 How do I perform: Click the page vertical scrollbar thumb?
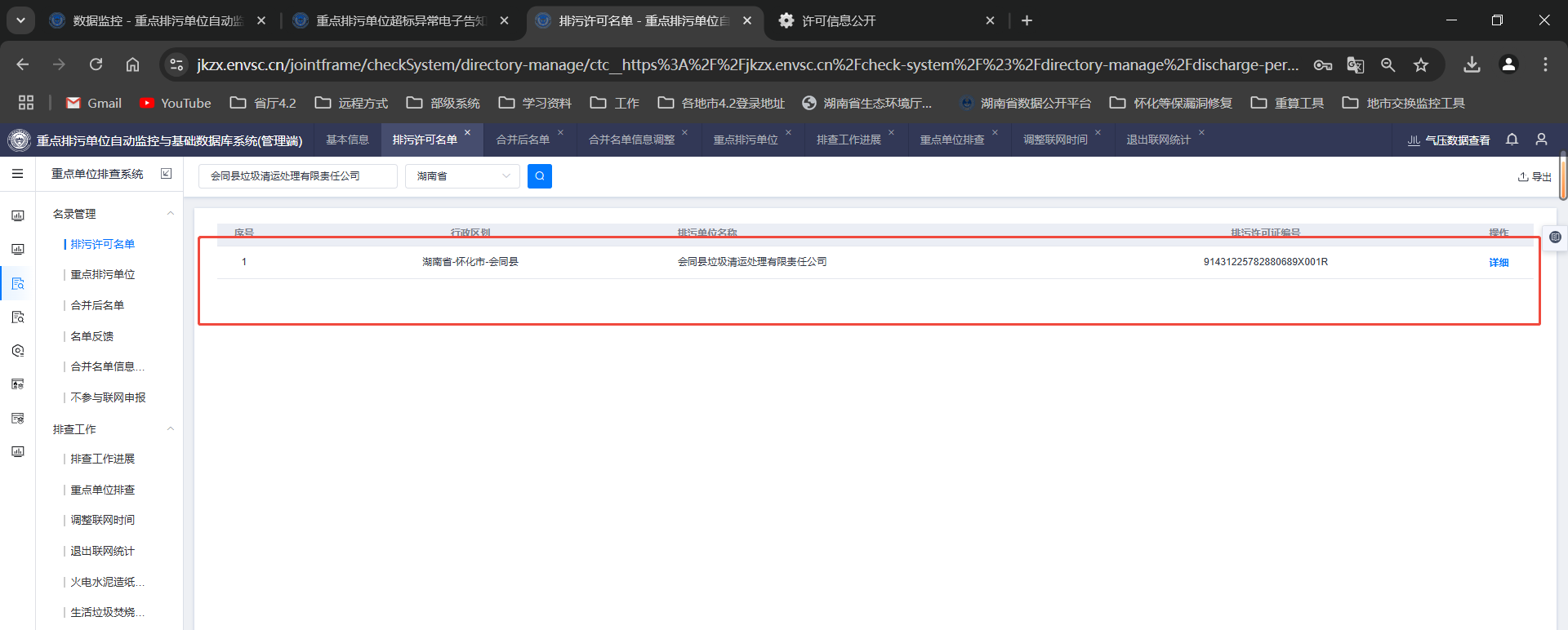click(1563, 175)
